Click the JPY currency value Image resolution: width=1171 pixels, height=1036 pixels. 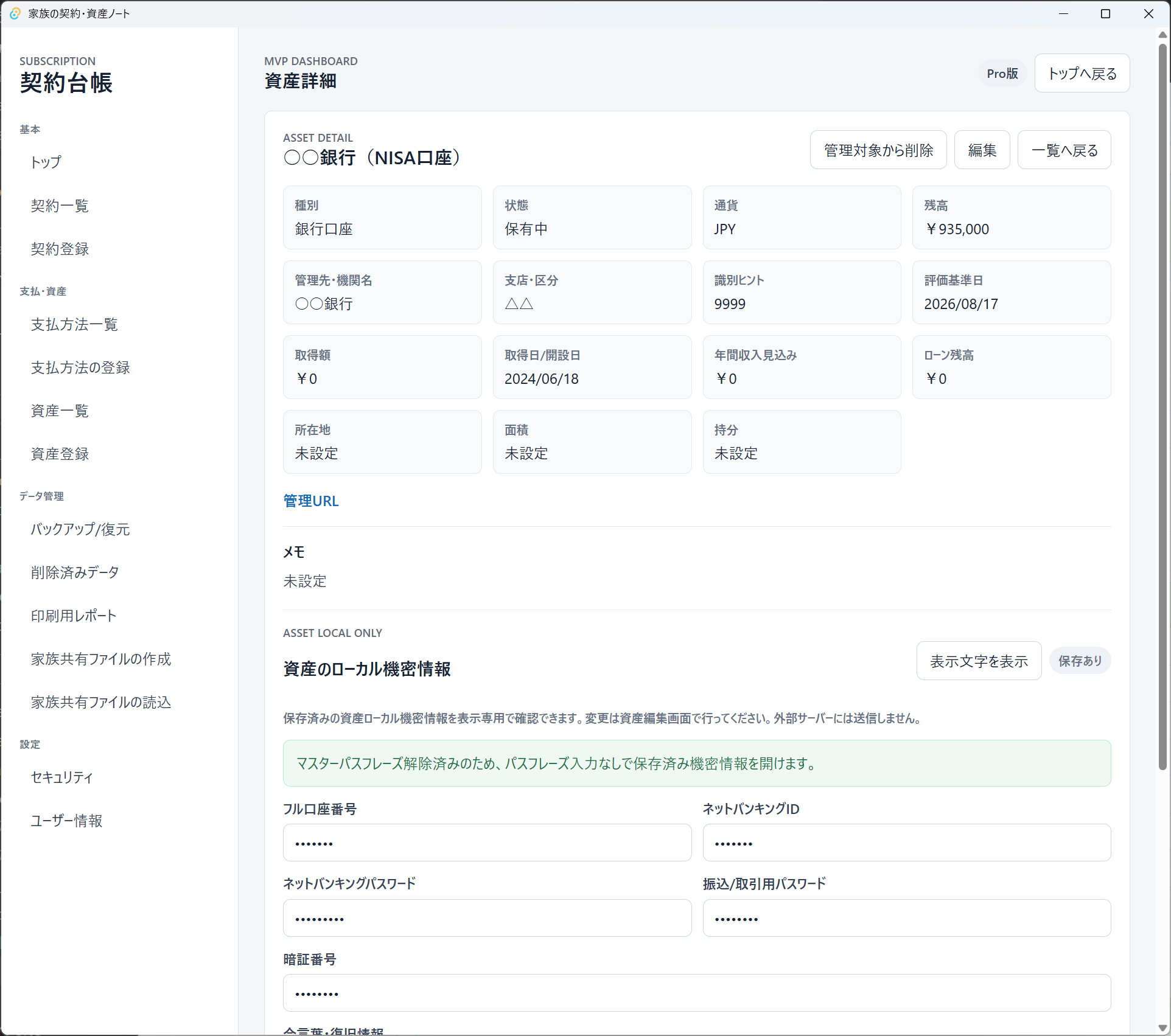click(725, 229)
